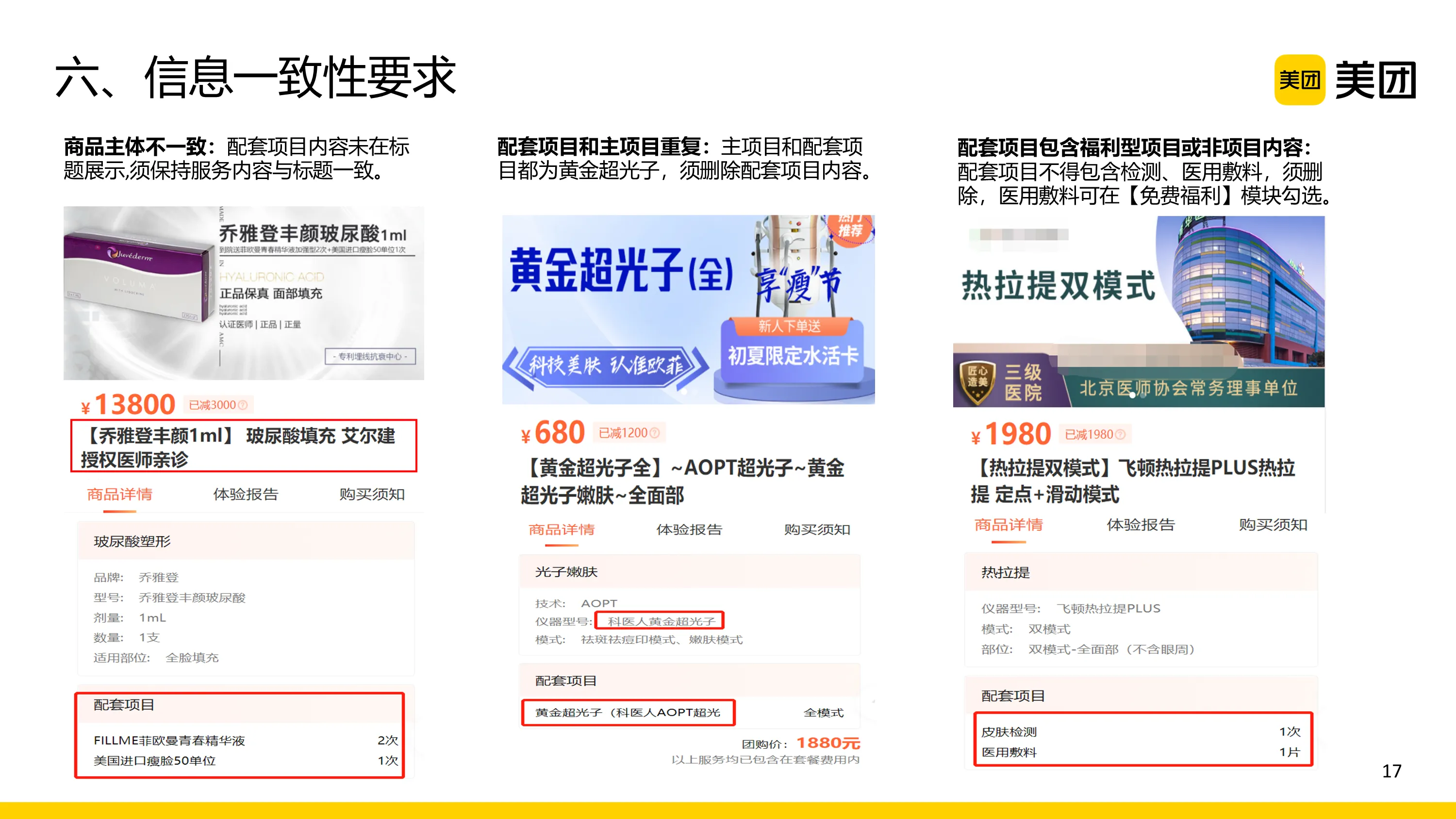Click the slide heading 六、信息一致性要求
This screenshot has height=819, width=1456.
pyautogui.click(x=255, y=78)
